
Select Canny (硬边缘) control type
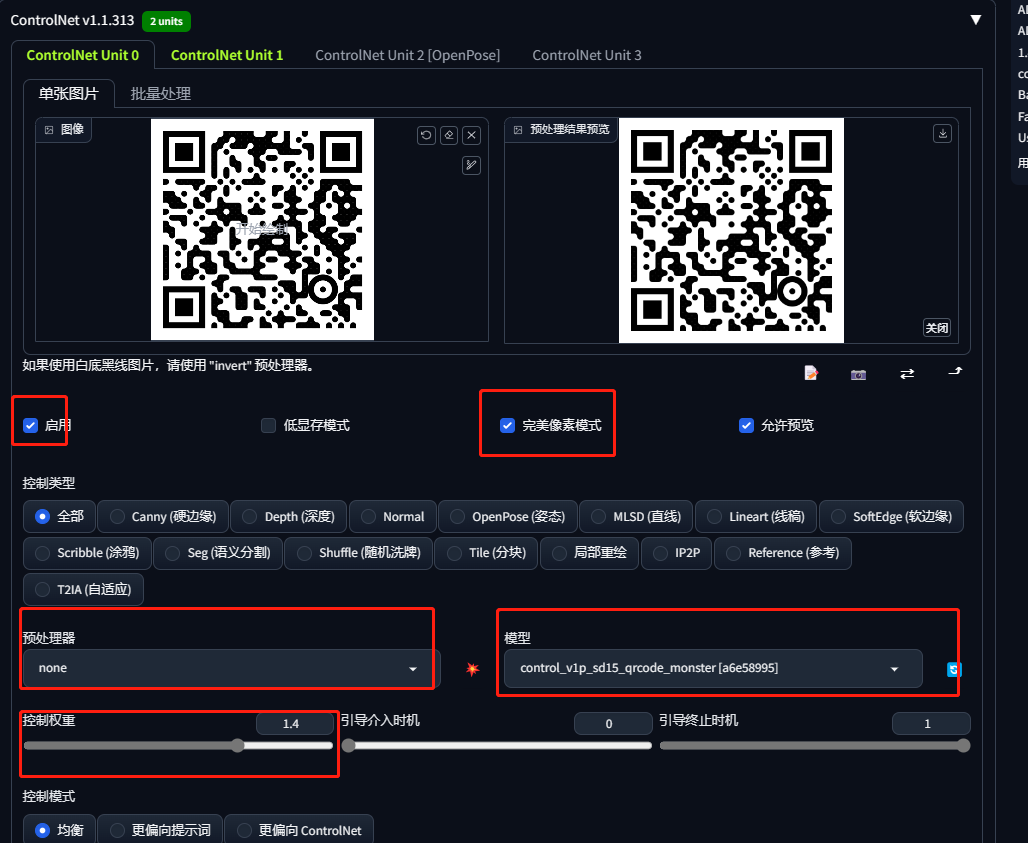tap(163, 517)
